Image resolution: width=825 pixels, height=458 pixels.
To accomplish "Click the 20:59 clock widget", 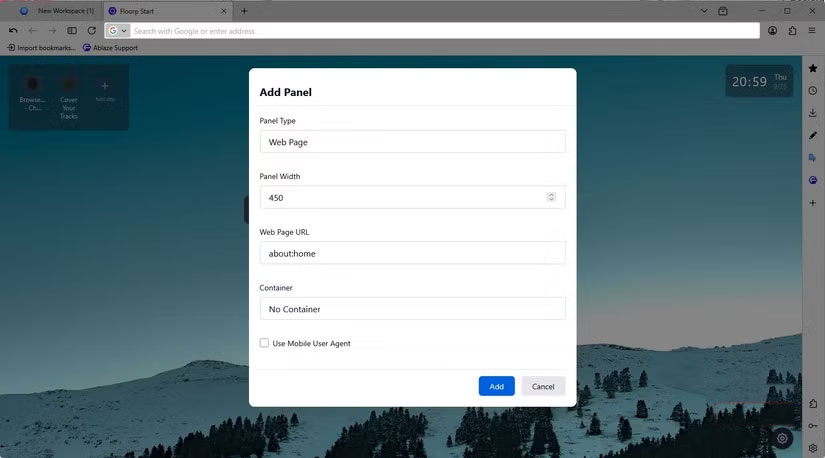I will [759, 82].
